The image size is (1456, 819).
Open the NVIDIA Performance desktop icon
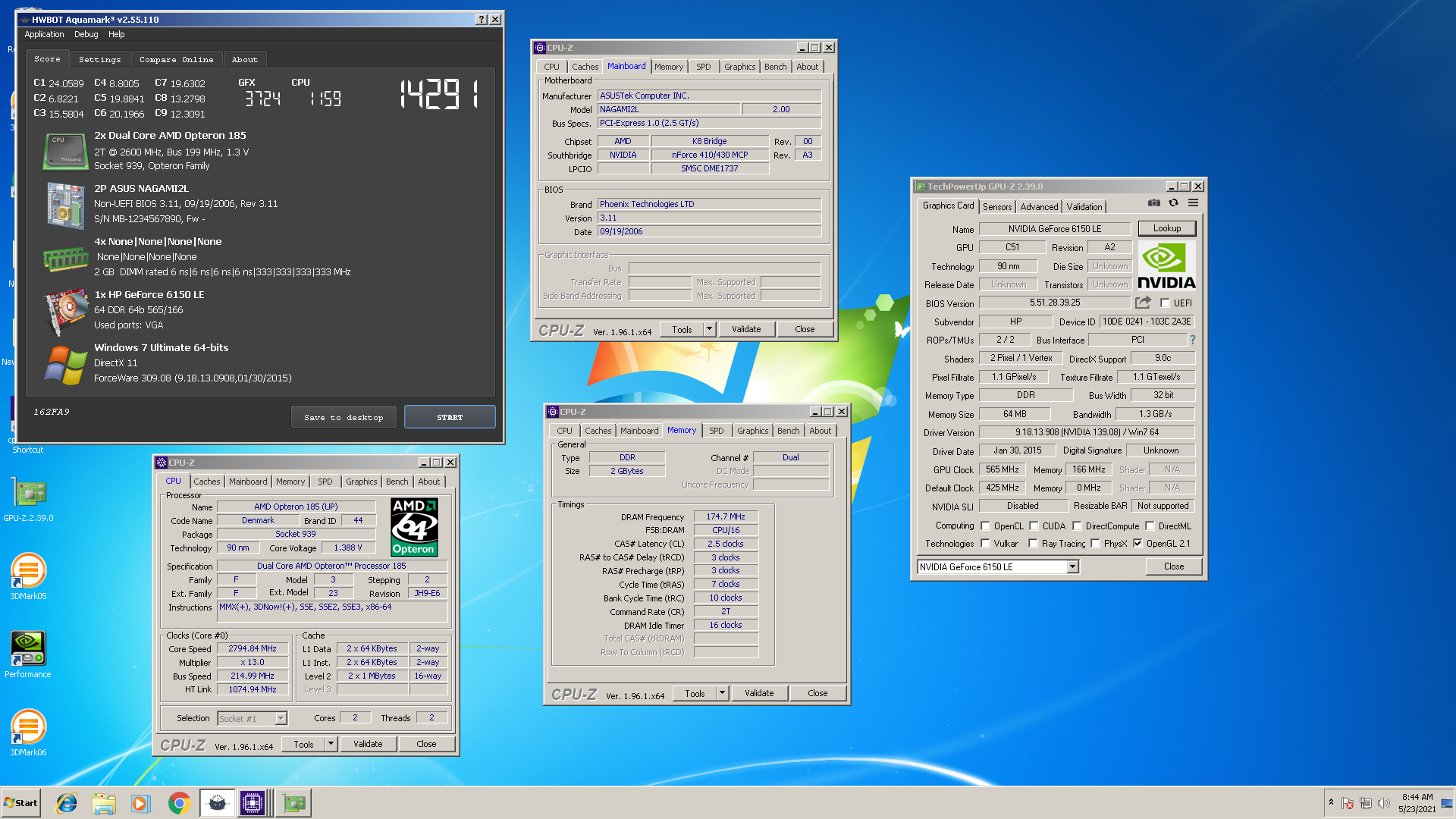tap(28, 655)
